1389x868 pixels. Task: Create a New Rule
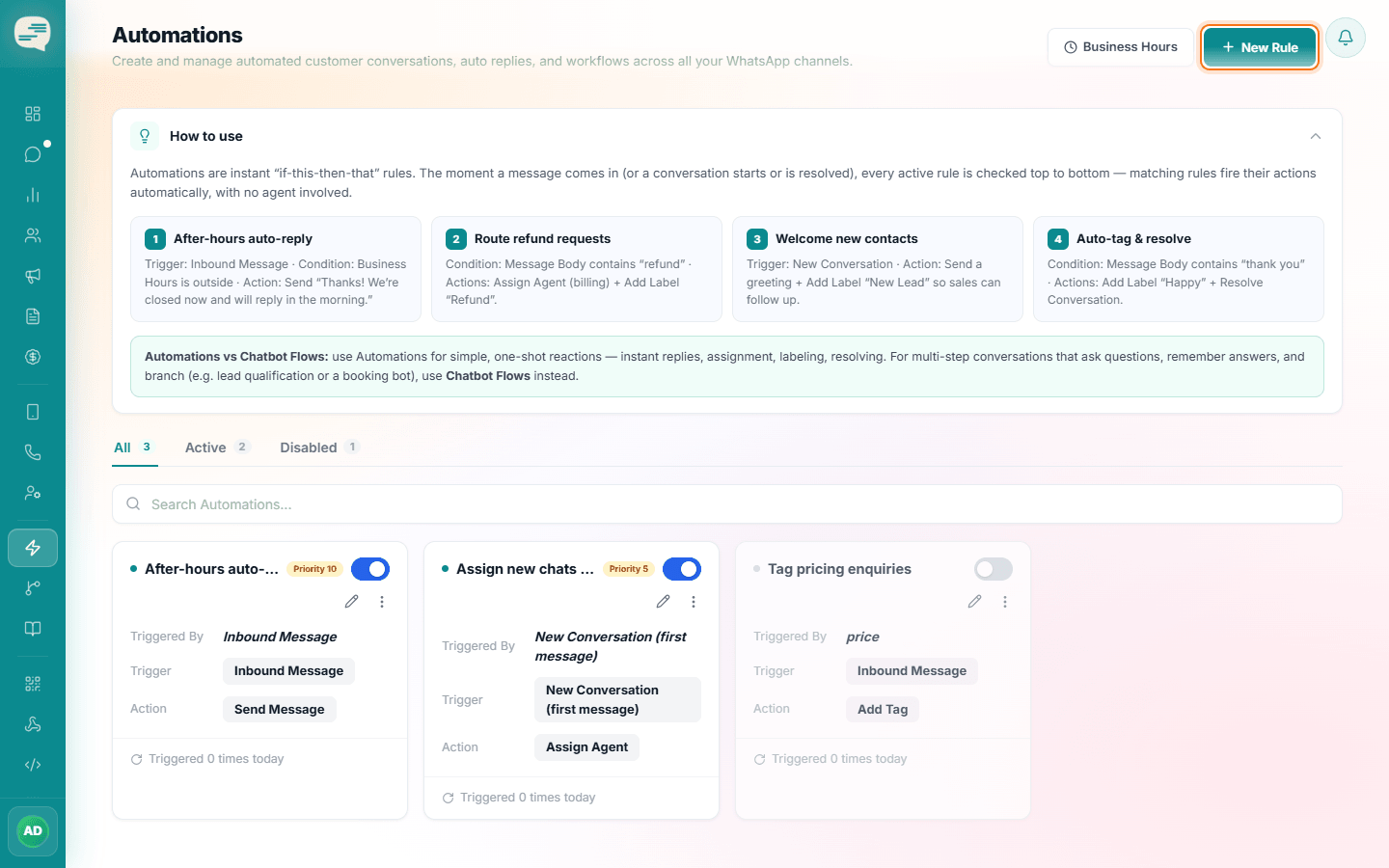1260,47
